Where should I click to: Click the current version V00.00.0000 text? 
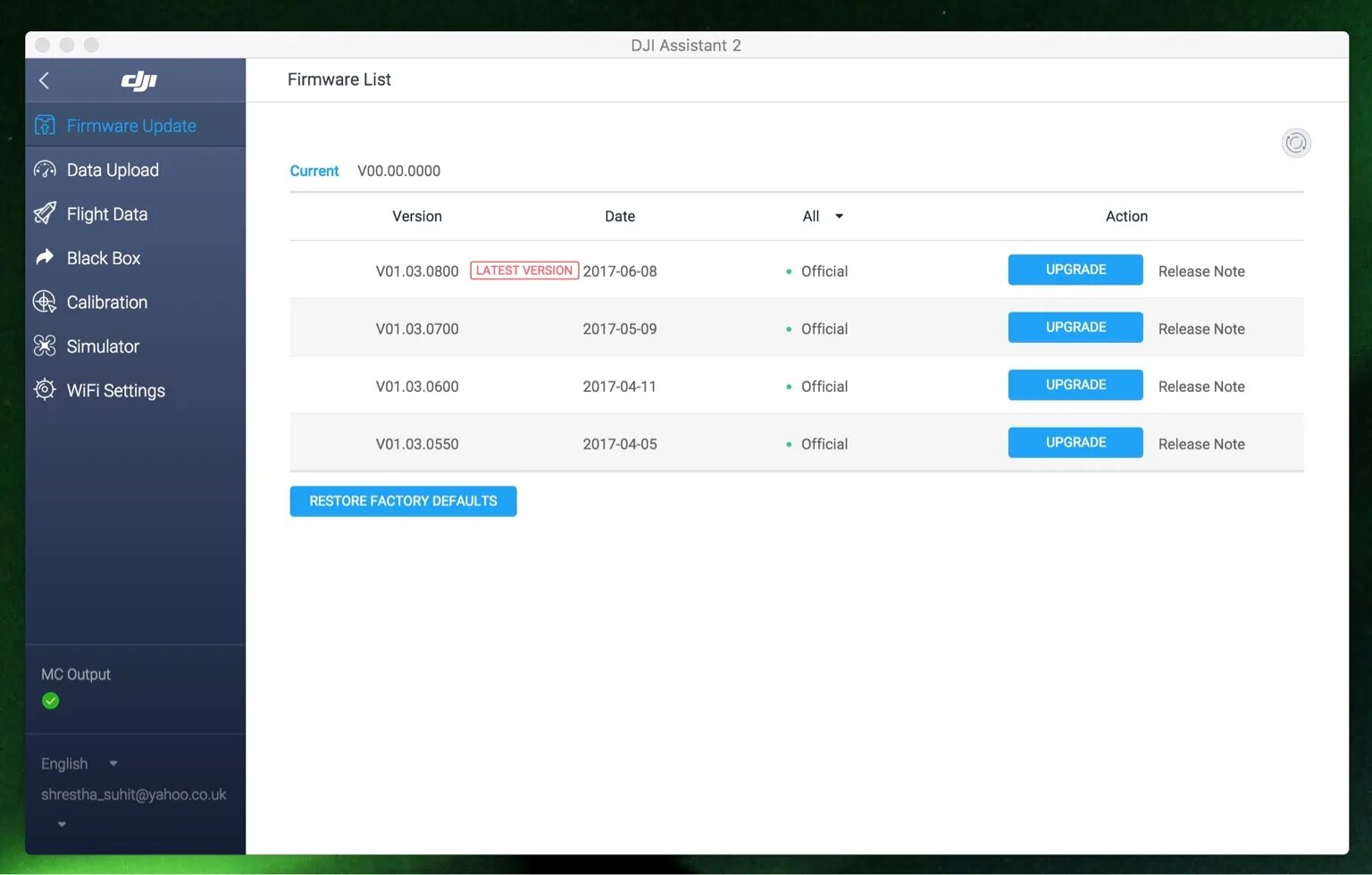pos(398,171)
